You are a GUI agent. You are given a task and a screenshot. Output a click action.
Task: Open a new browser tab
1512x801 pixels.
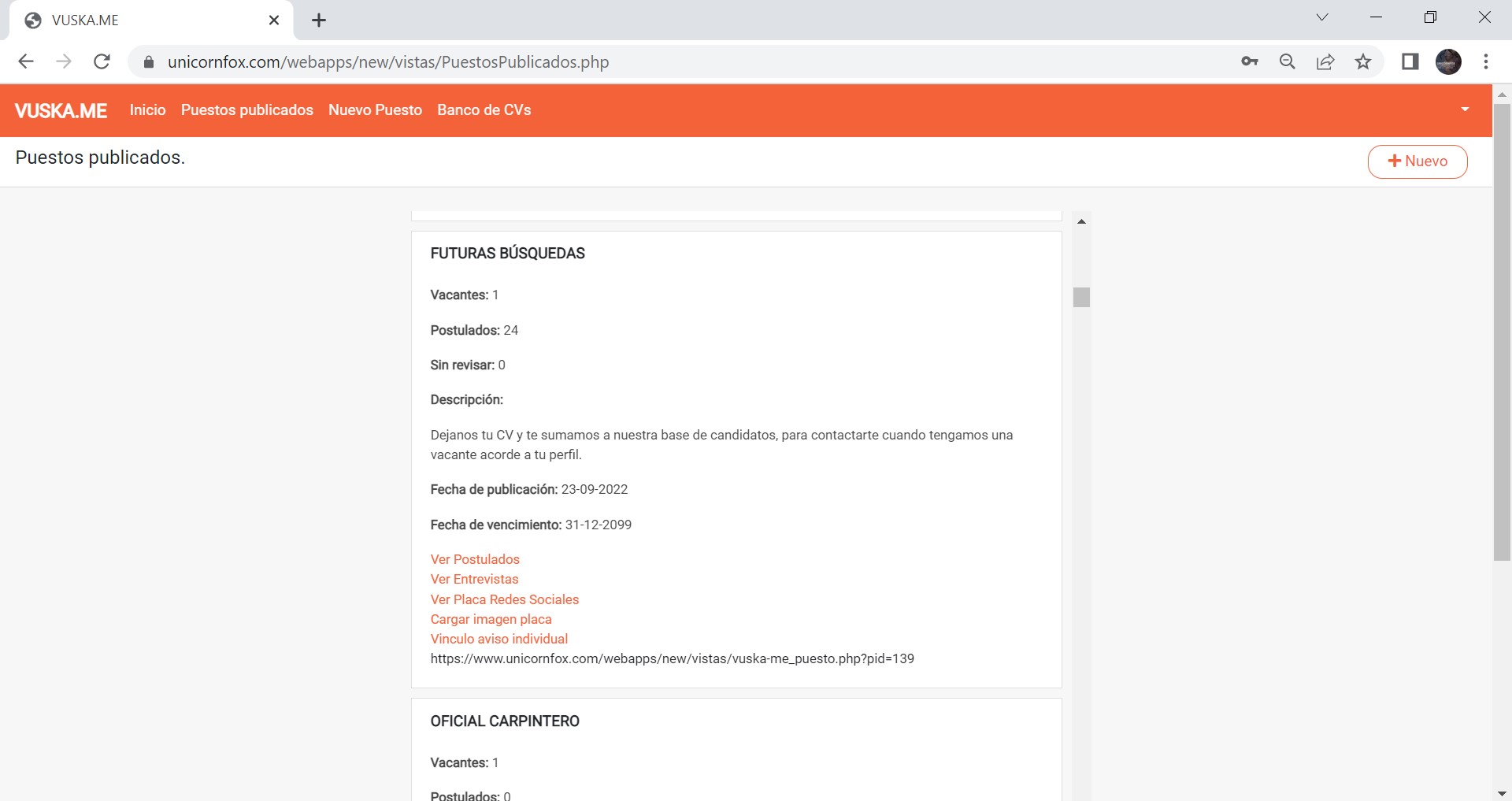pos(319,20)
